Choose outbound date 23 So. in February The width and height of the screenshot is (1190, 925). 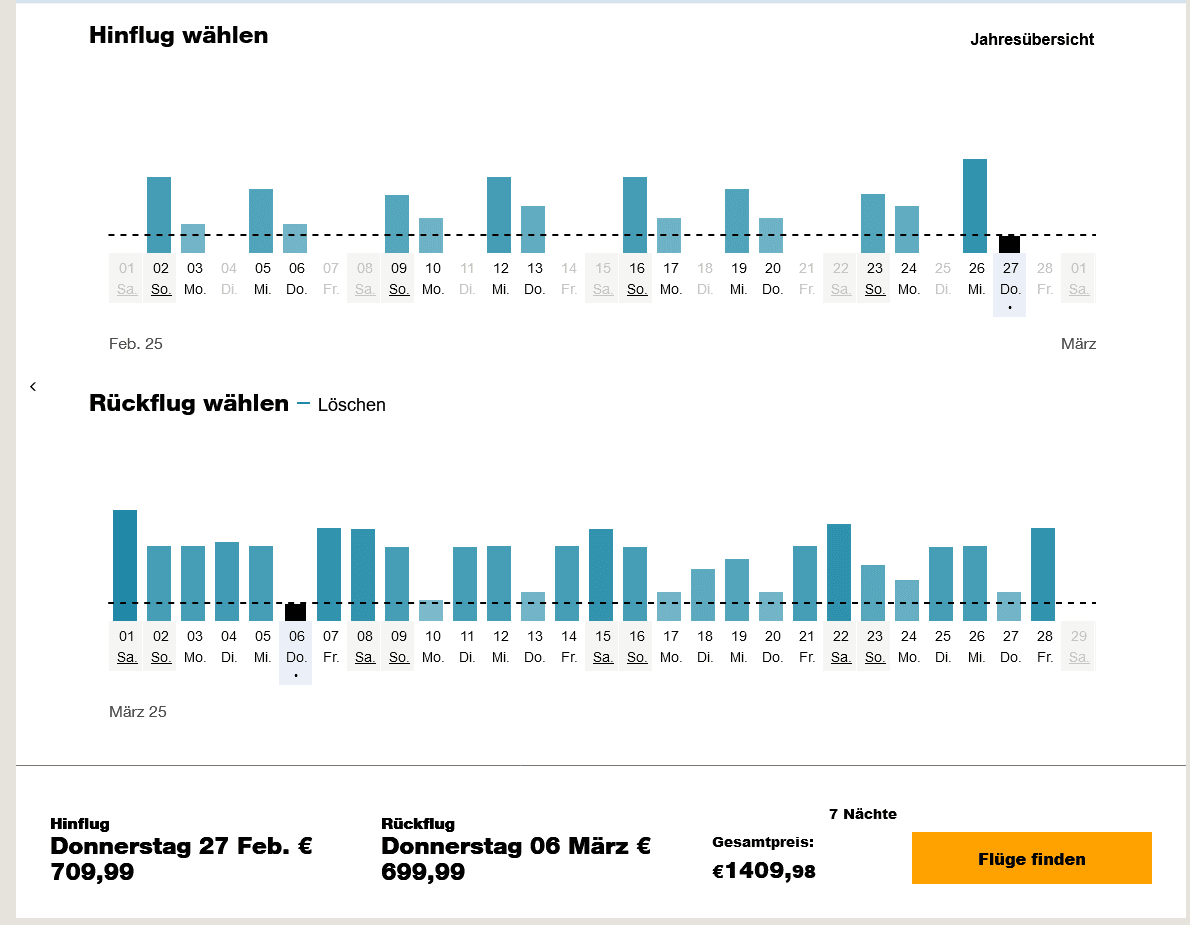(x=874, y=278)
